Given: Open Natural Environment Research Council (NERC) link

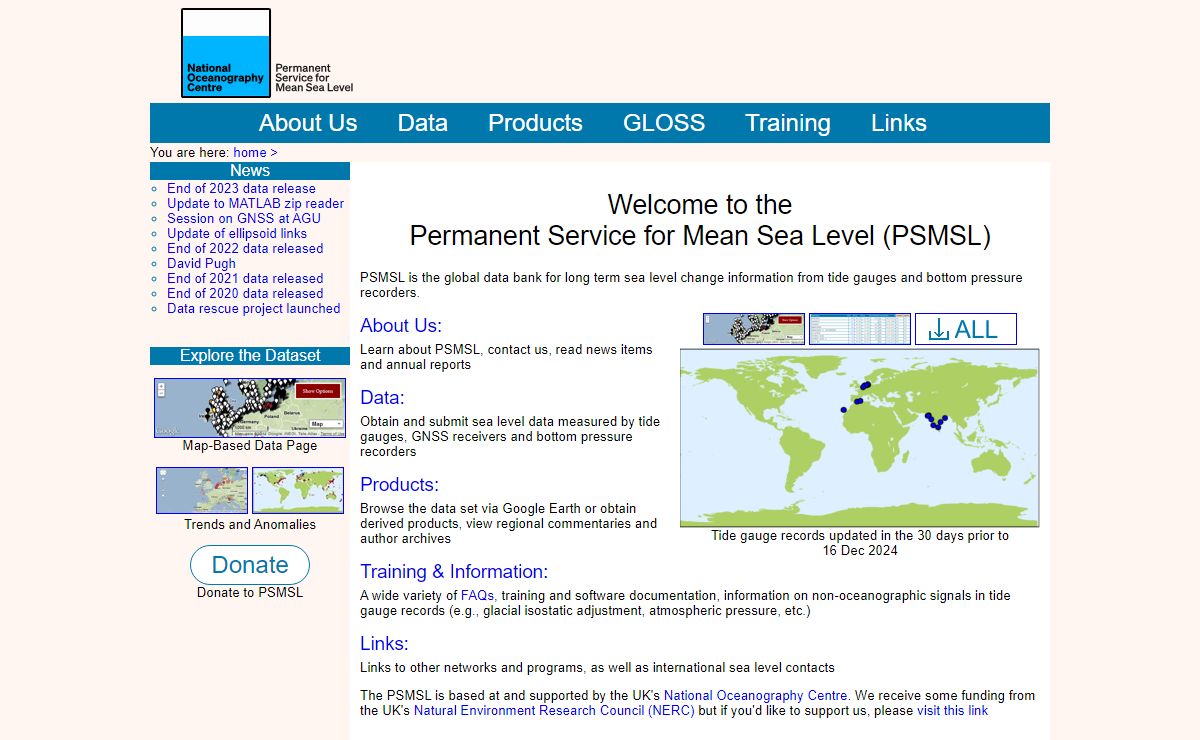Looking at the screenshot, I should click(x=554, y=710).
